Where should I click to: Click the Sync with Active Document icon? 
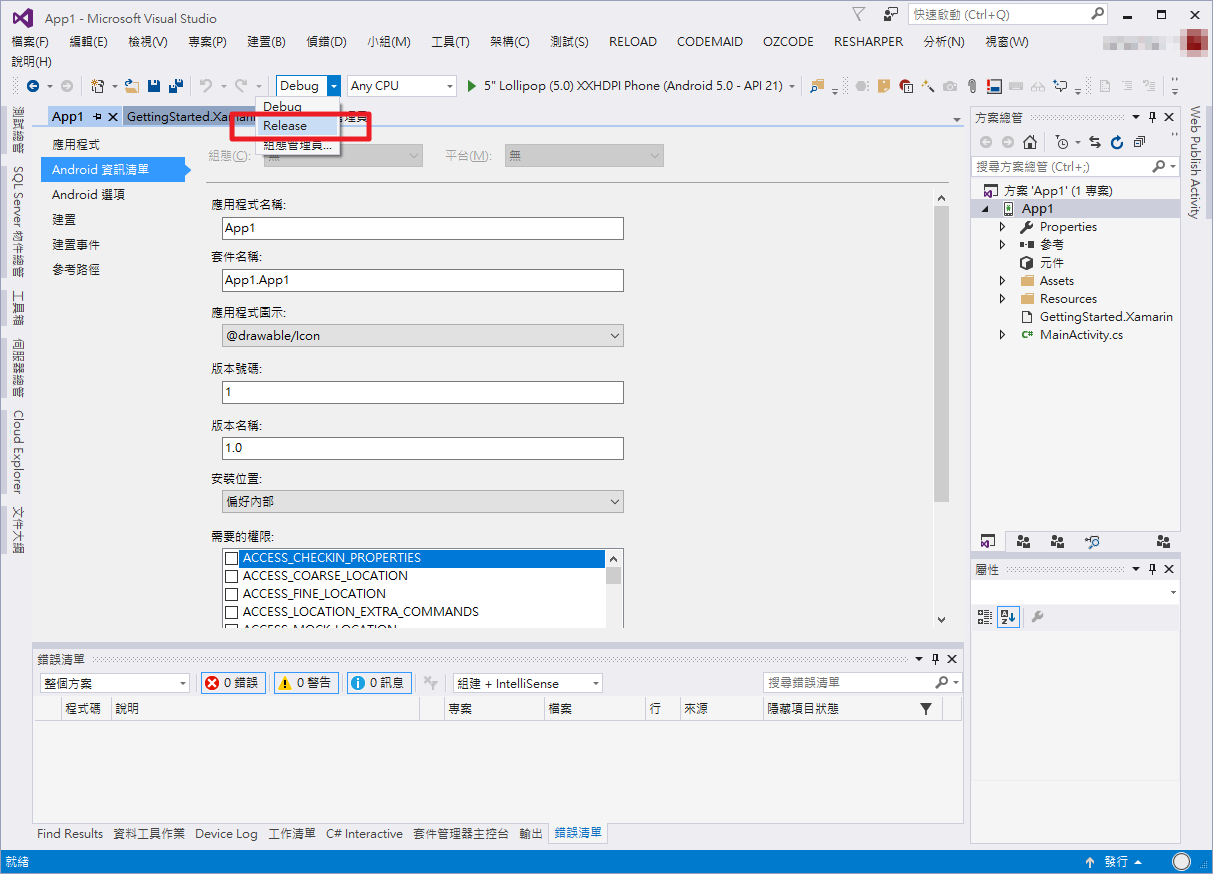click(1095, 142)
